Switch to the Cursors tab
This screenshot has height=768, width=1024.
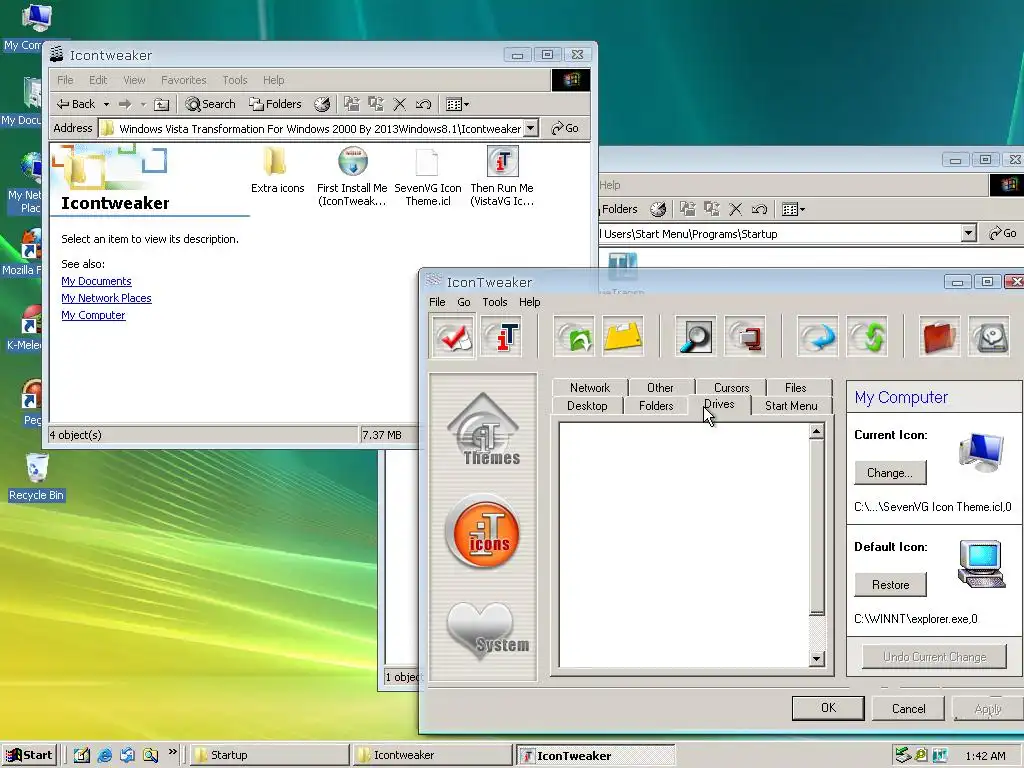[x=731, y=387]
